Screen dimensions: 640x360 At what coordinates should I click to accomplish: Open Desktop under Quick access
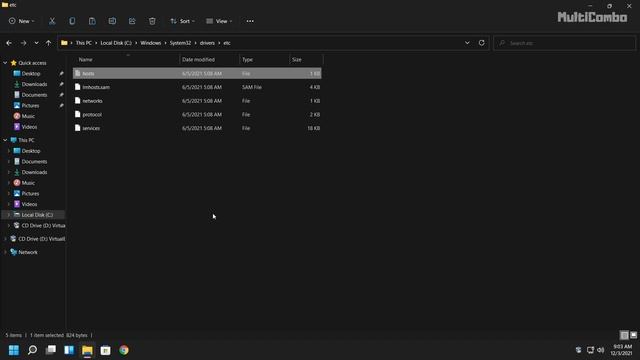point(31,73)
